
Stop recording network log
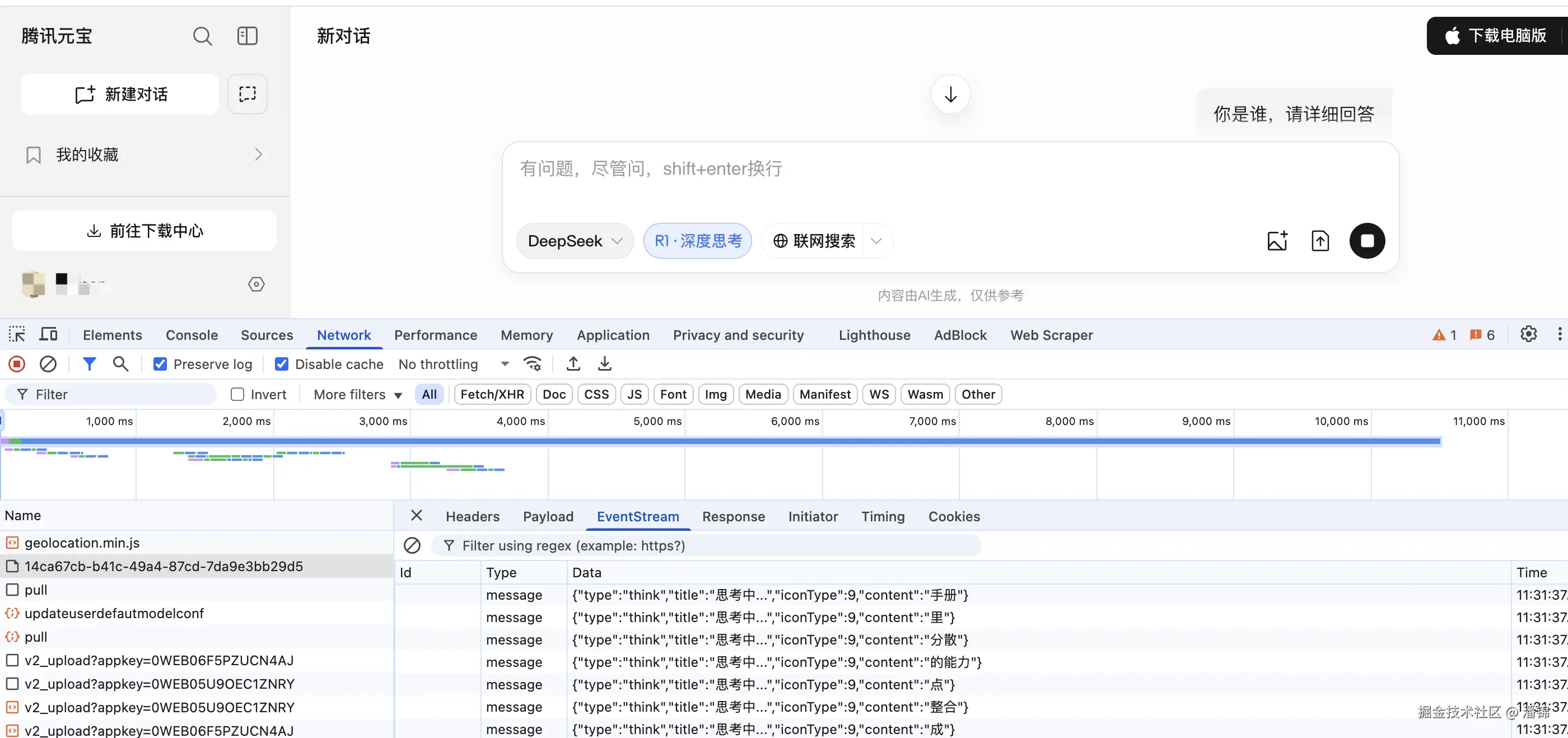point(17,364)
